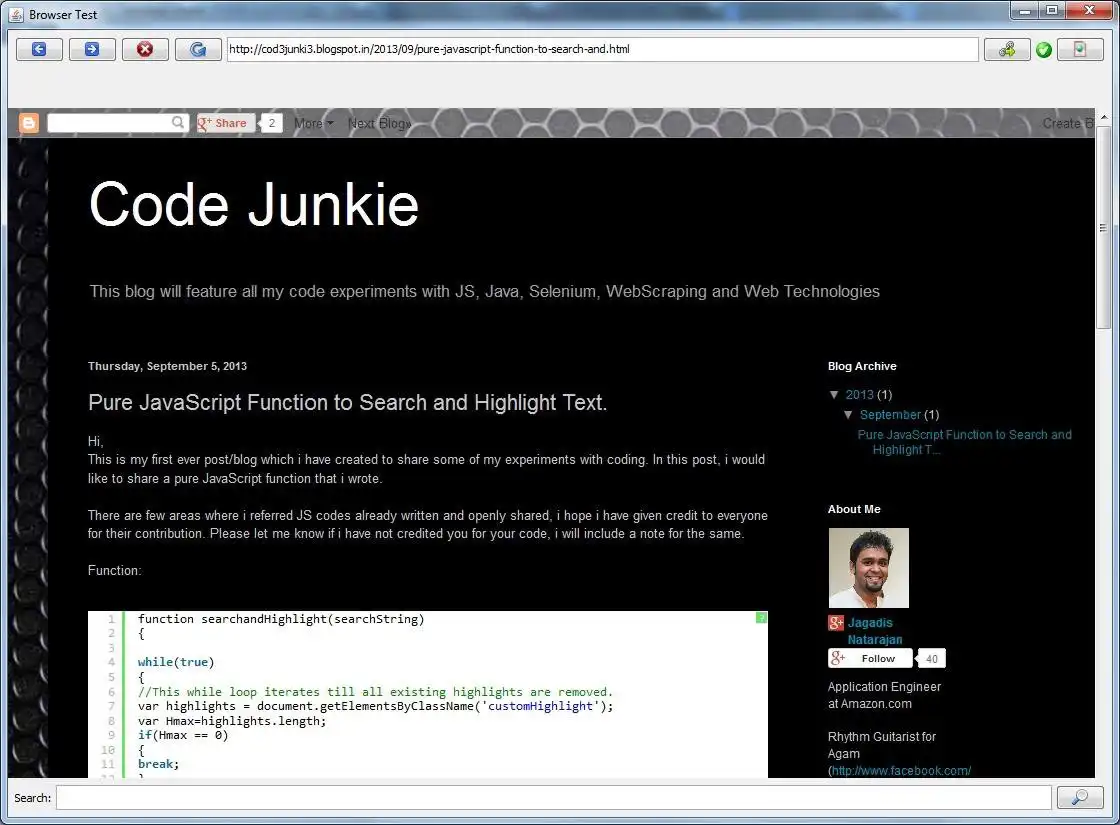Click the About Me heading

click(854, 509)
